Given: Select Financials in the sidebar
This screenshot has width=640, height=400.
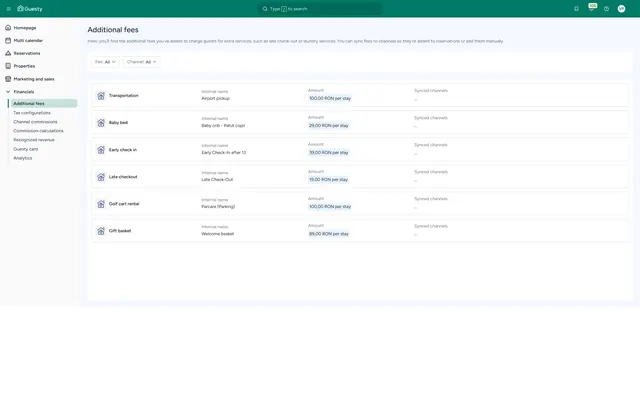Looking at the screenshot, I should coord(24,92).
